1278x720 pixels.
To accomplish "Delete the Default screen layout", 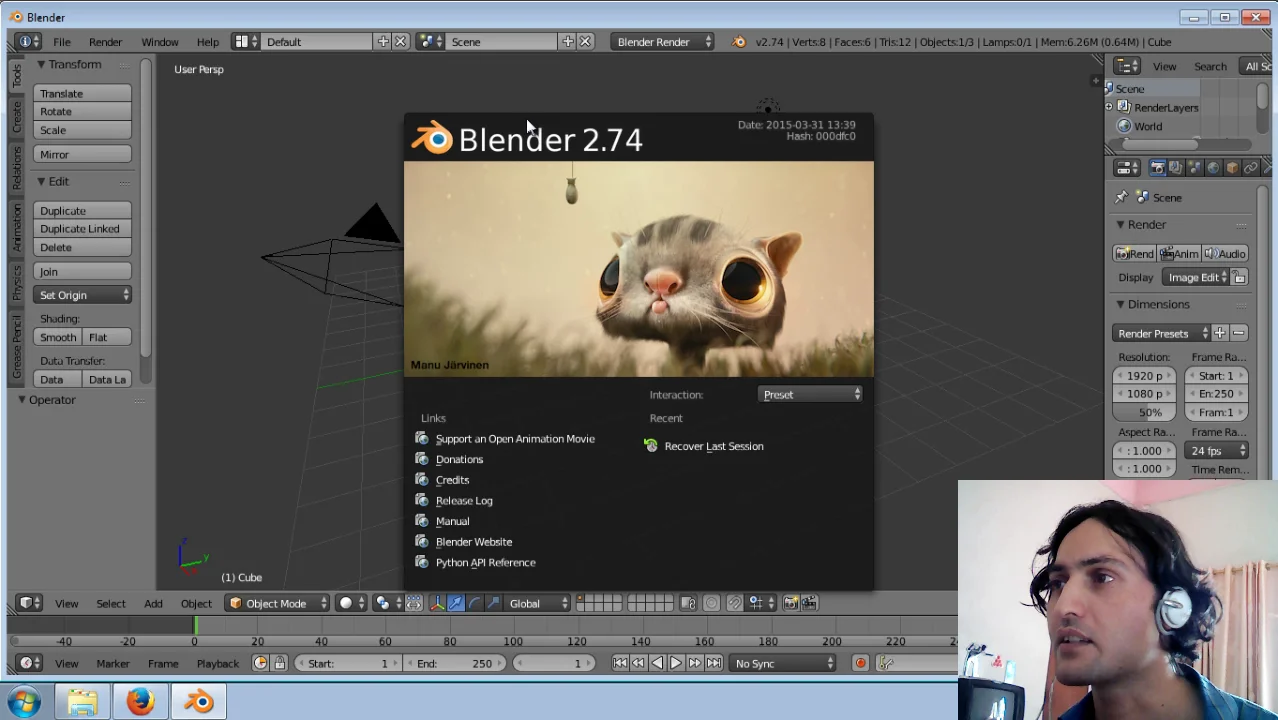I will point(401,41).
